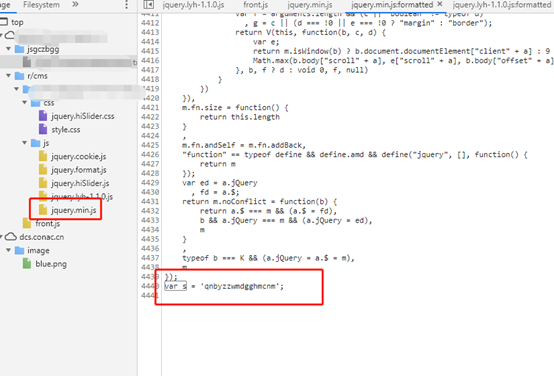Click the yellow jquery.cookie.js file icon

coord(43,156)
